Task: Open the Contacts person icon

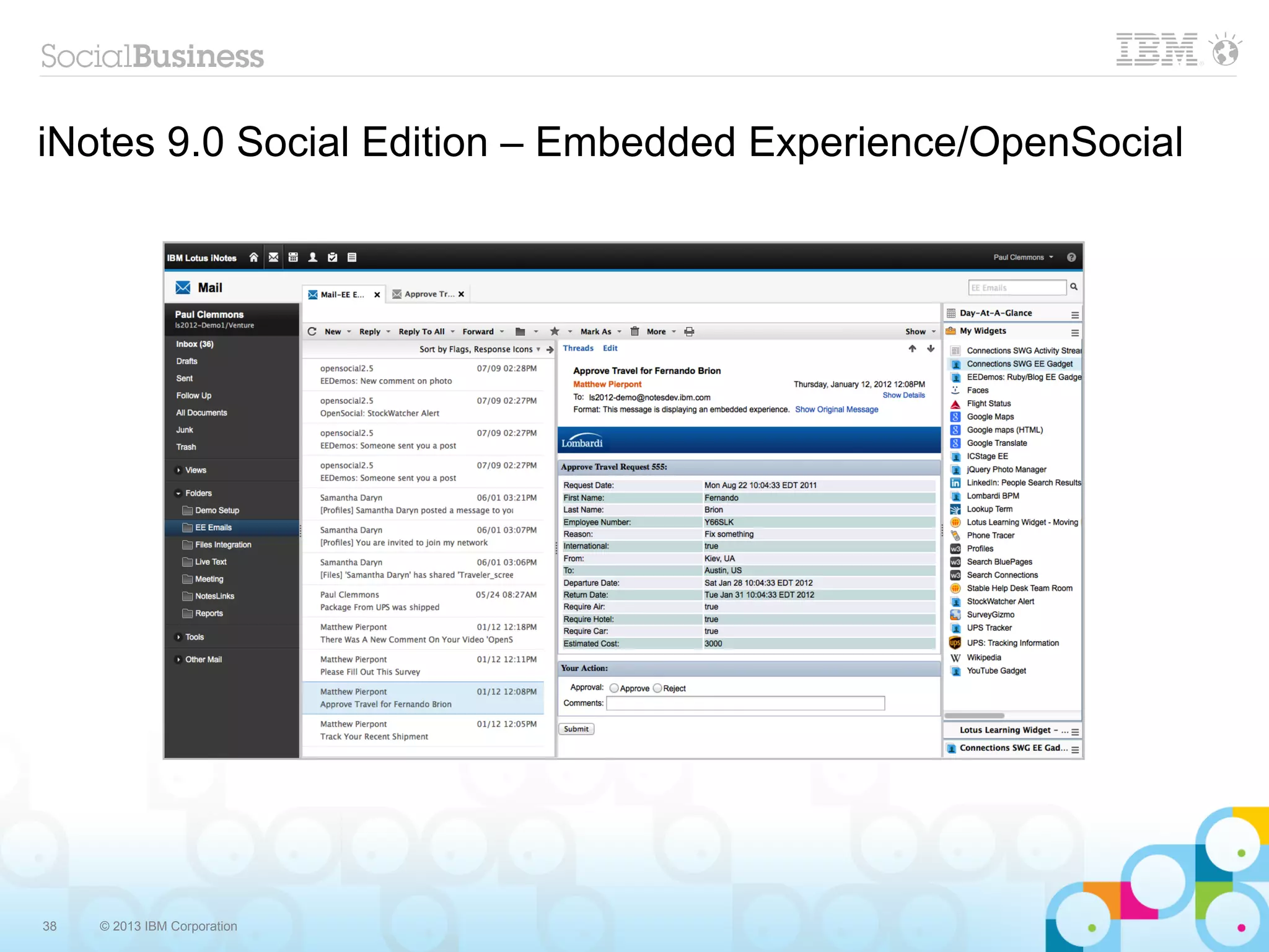Action: pyautogui.click(x=313, y=258)
